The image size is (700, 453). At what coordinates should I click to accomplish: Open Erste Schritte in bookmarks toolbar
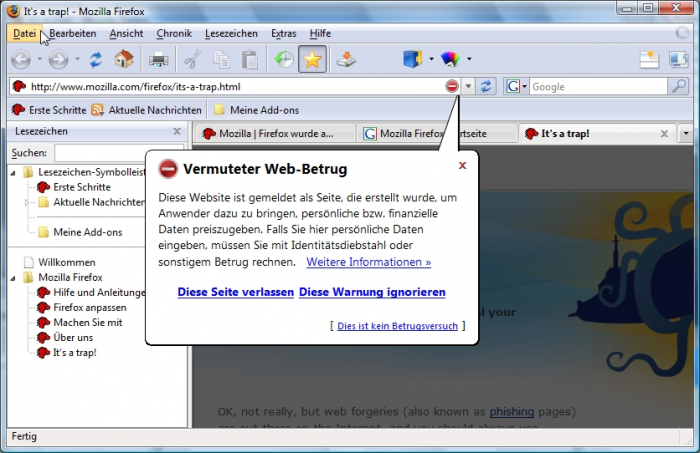(49, 110)
